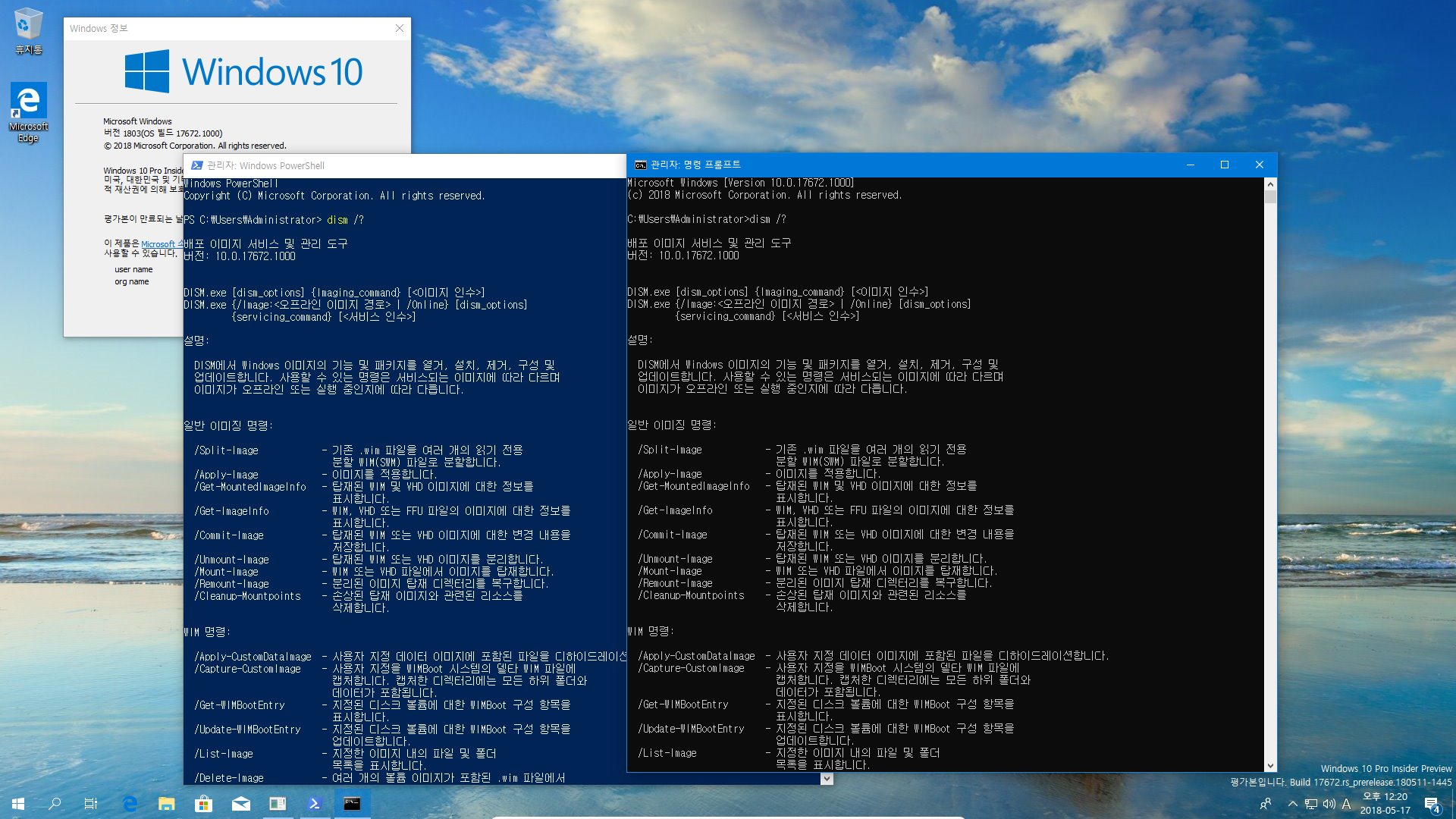1456x819 pixels.
Task: Open Action Center notifications
Action: (x=1432, y=804)
